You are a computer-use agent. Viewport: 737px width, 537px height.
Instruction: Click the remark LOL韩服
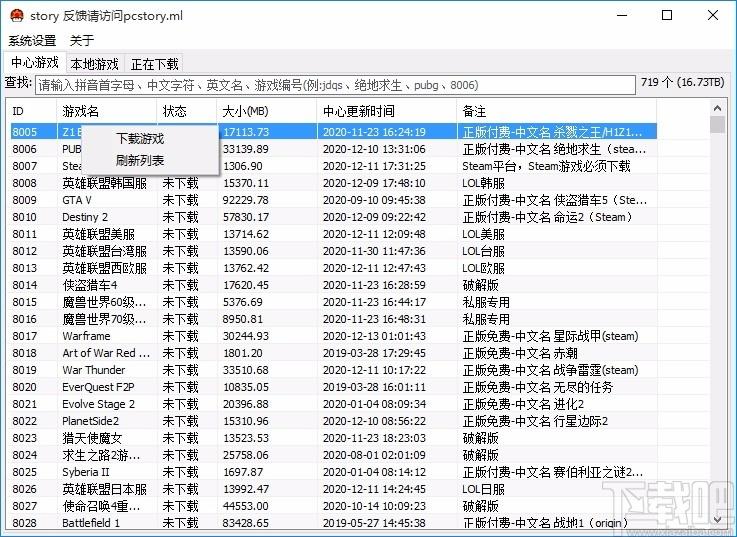coord(483,183)
